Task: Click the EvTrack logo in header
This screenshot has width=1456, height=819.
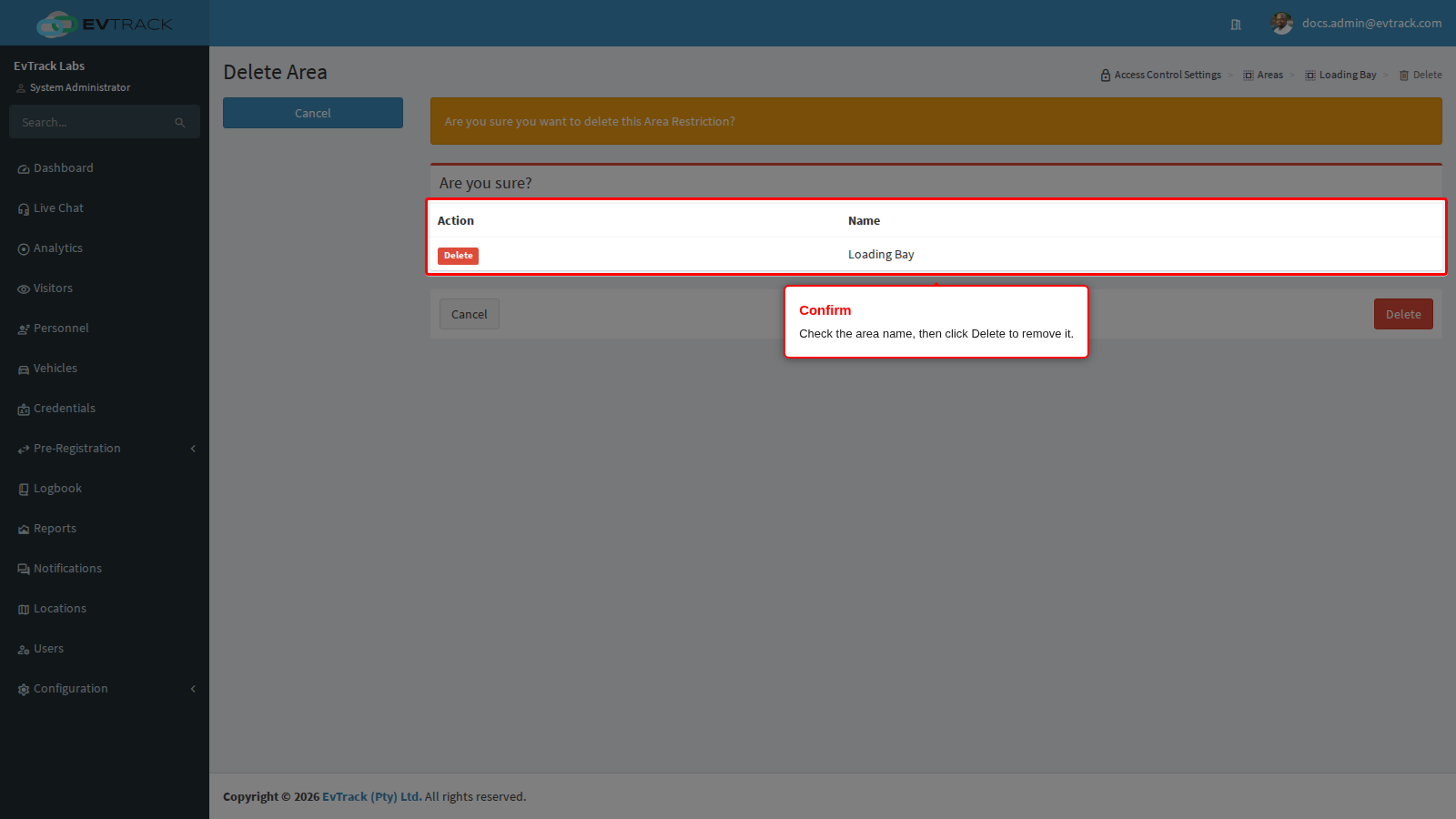Action: coord(104,24)
